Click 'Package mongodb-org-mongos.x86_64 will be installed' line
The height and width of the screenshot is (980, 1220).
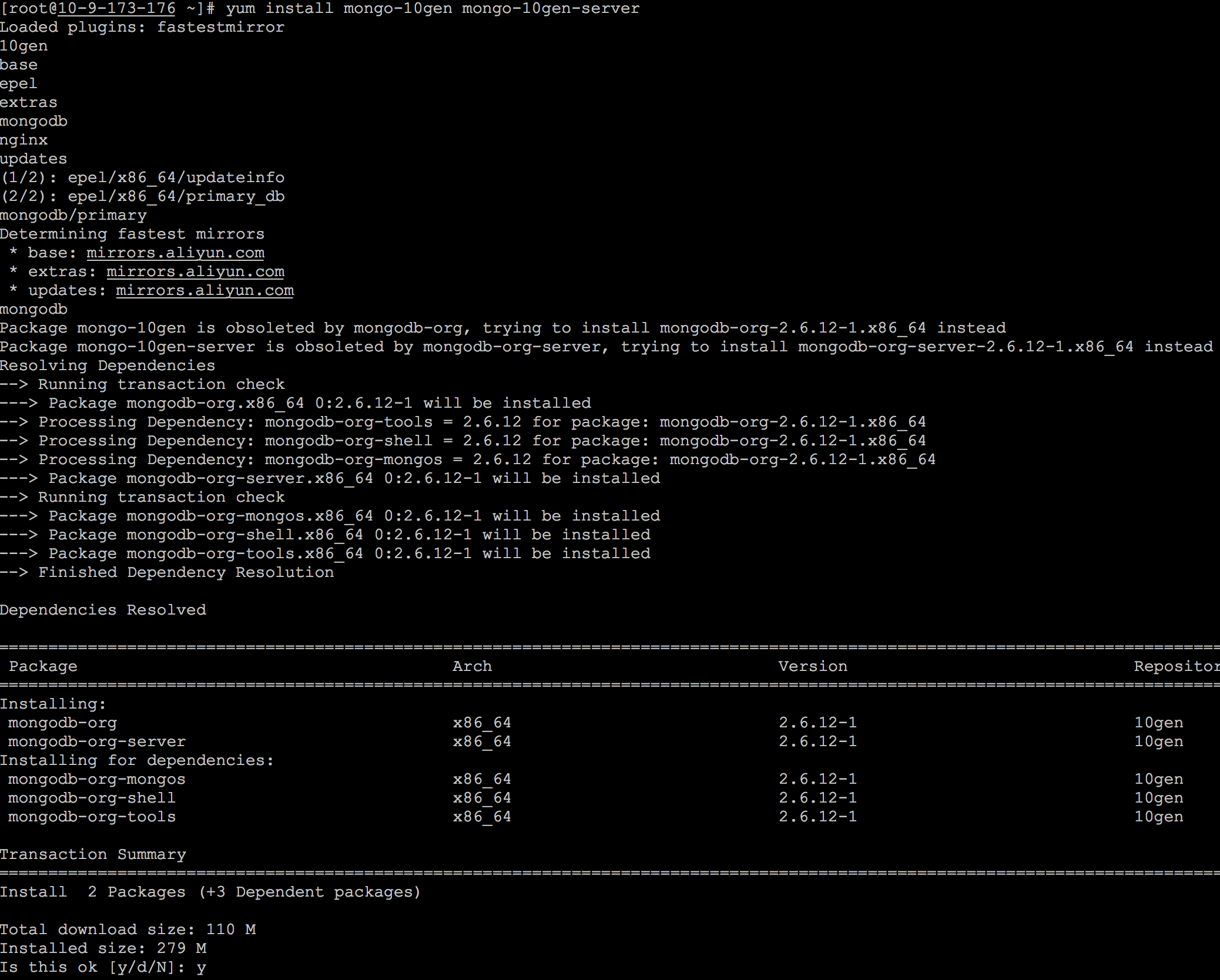pyautogui.click(x=330, y=516)
